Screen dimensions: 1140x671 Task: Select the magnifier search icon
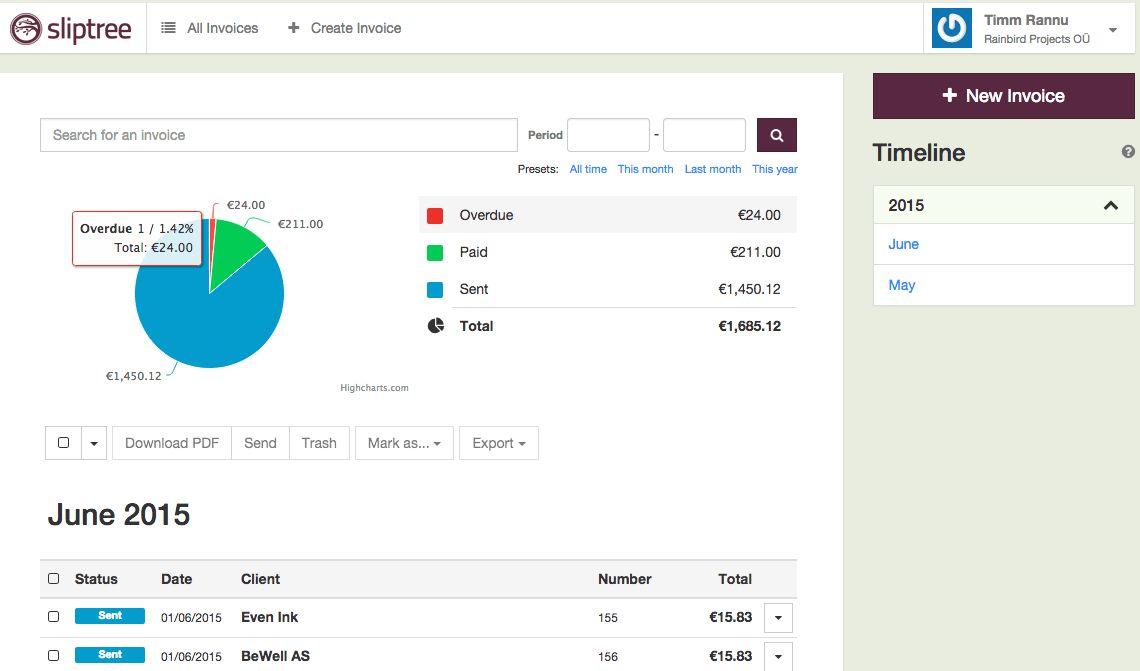coord(776,134)
